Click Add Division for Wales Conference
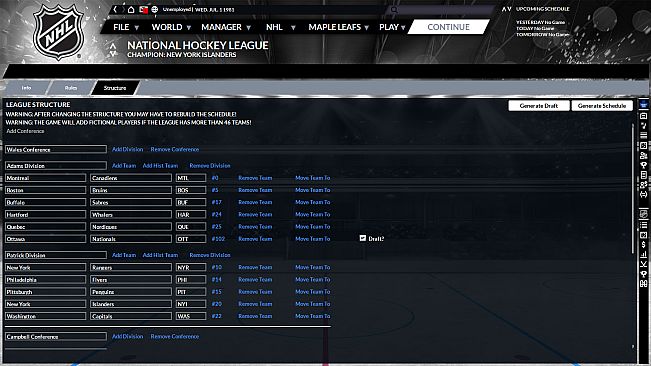The height and width of the screenshot is (366, 651). point(127,149)
